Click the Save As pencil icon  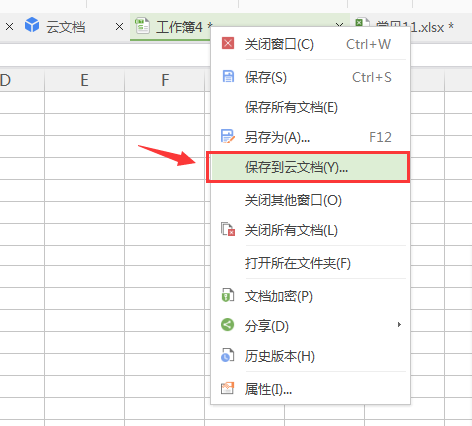coord(228,136)
